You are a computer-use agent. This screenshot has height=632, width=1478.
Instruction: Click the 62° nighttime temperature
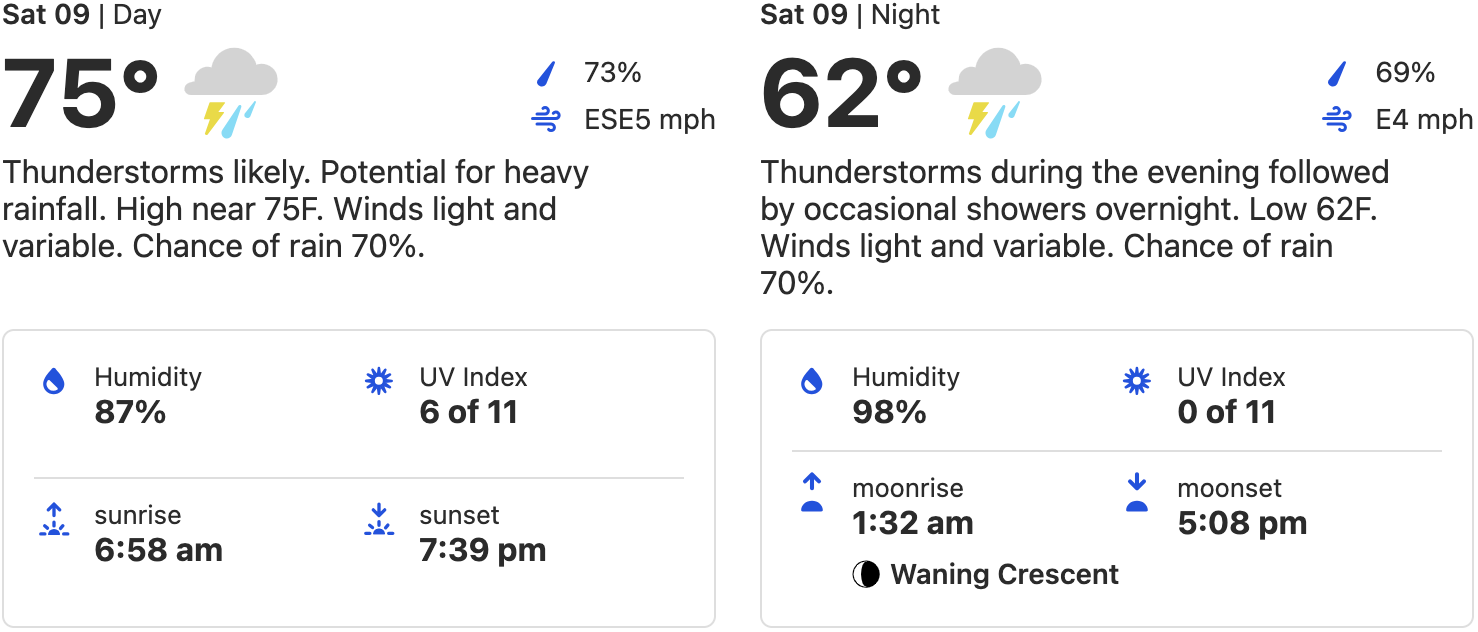coord(842,94)
